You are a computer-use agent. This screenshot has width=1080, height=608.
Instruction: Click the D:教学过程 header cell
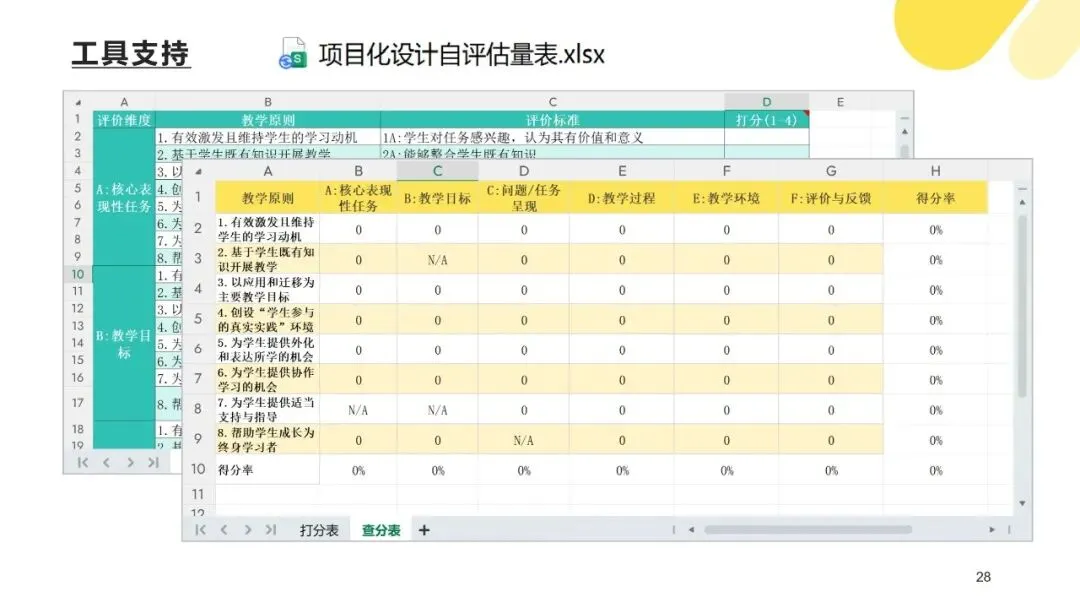point(621,198)
